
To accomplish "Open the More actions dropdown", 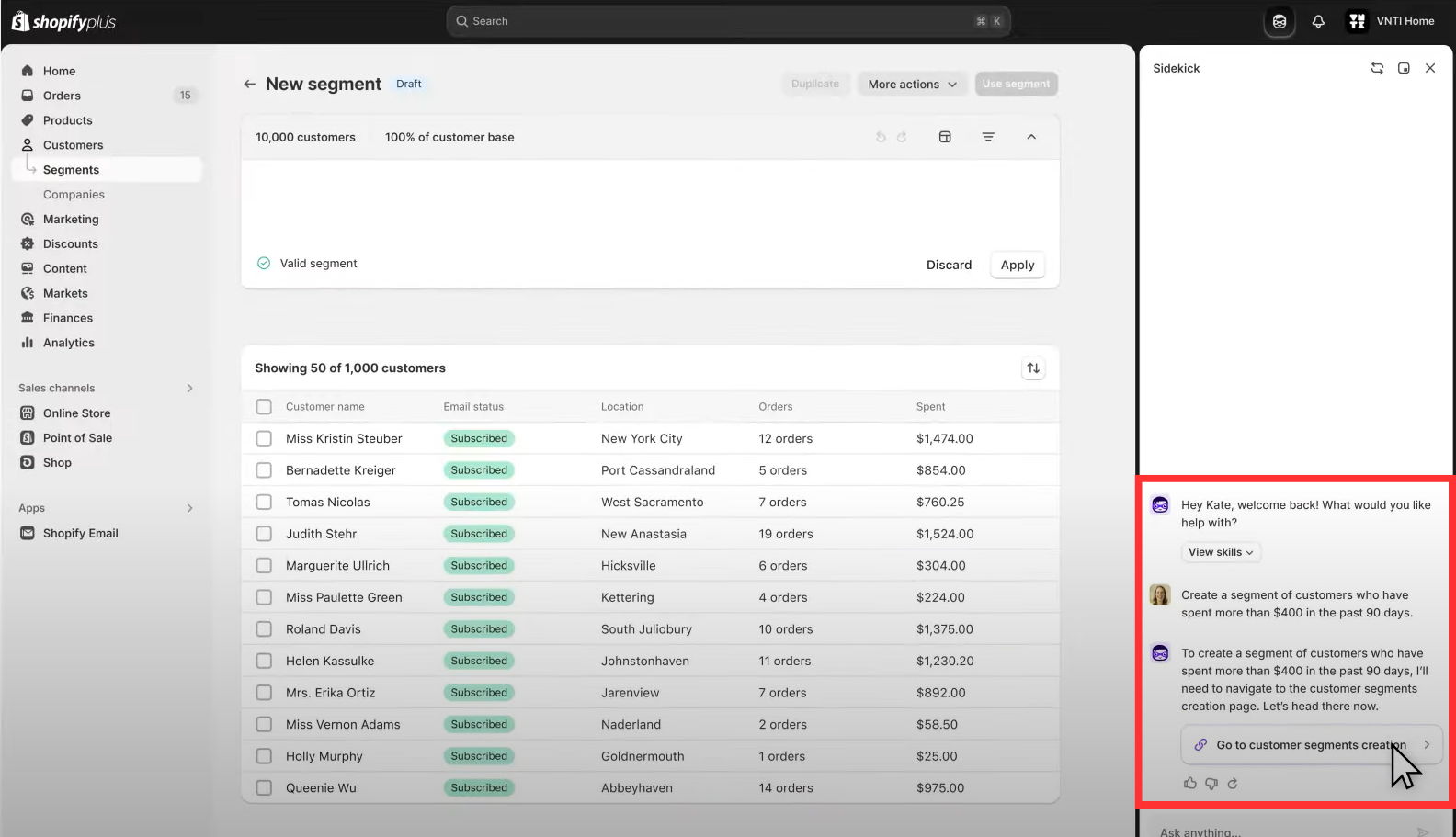I will click(912, 85).
